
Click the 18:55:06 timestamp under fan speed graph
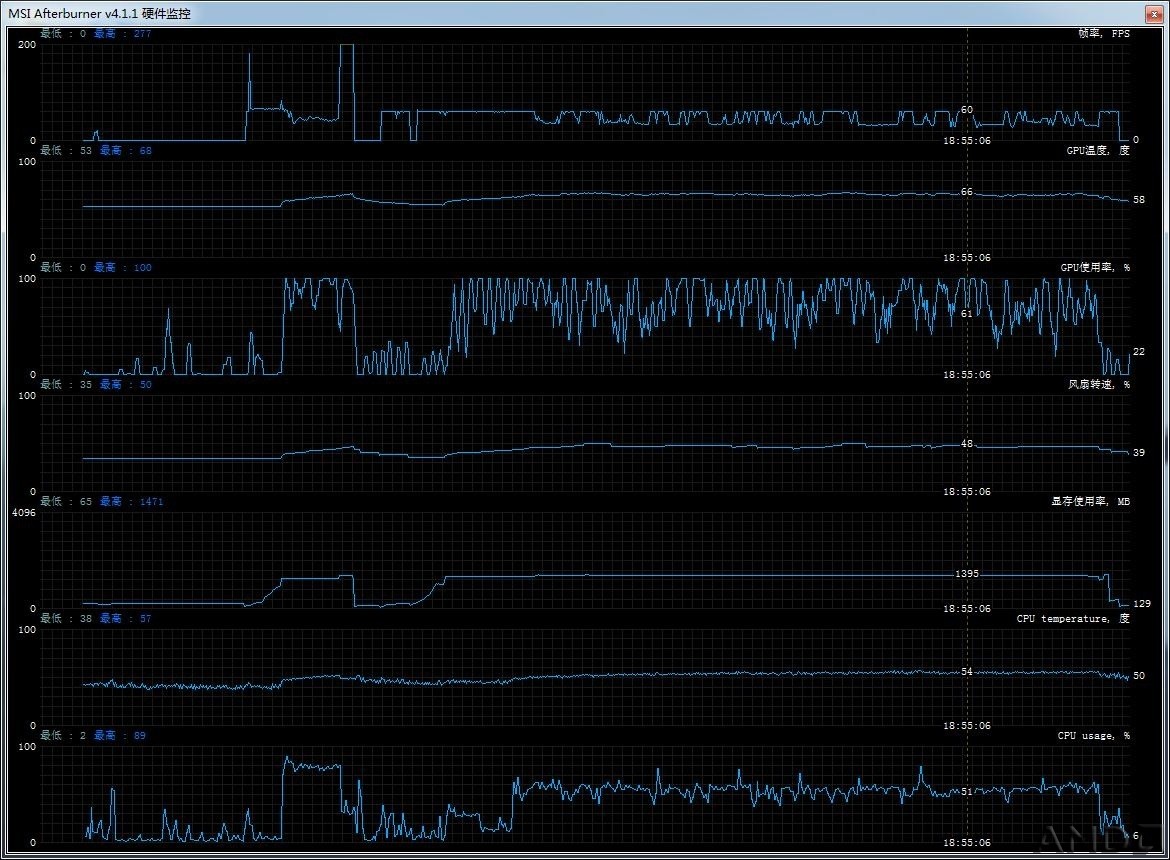tap(966, 492)
